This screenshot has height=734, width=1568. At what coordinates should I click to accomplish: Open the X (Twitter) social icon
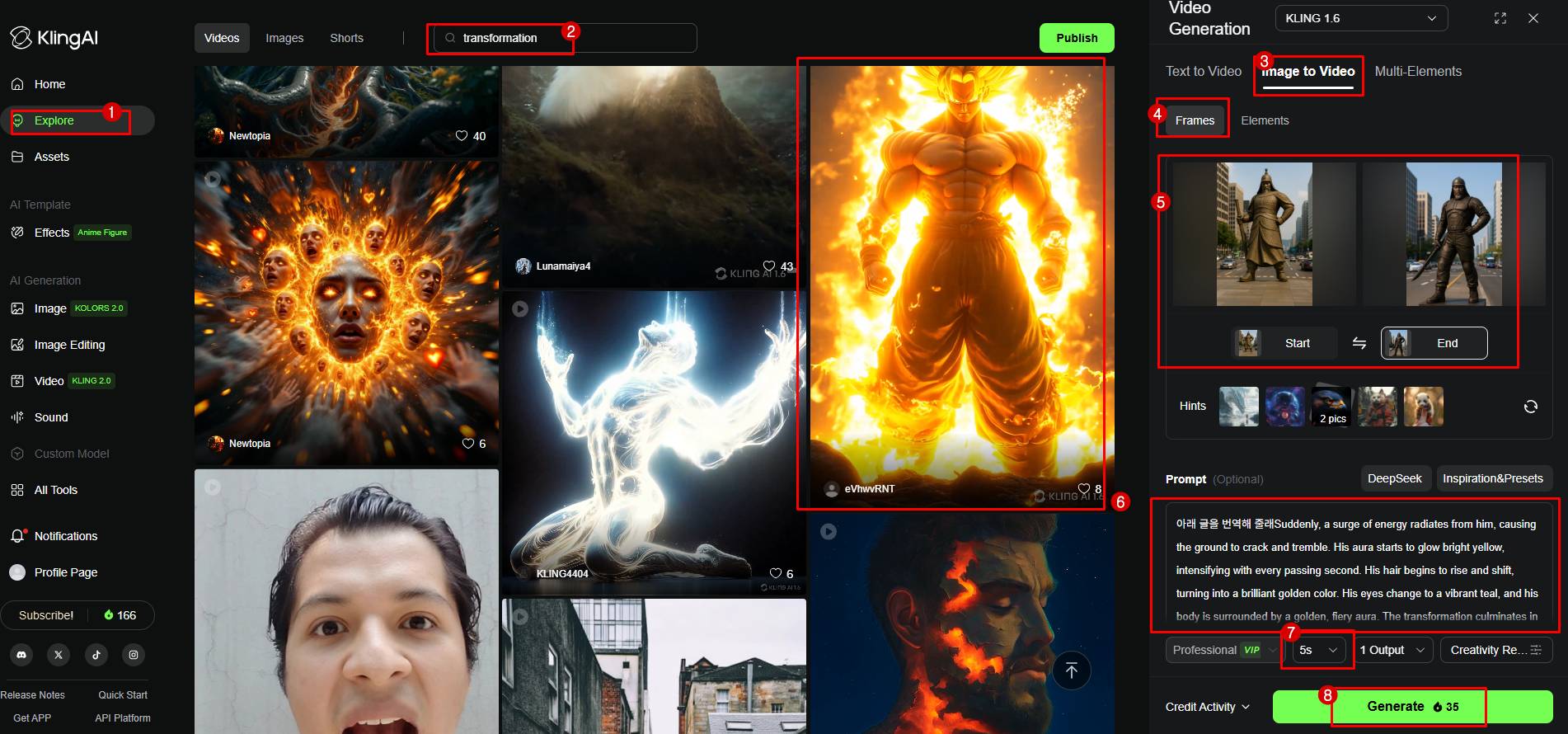point(59,655)
